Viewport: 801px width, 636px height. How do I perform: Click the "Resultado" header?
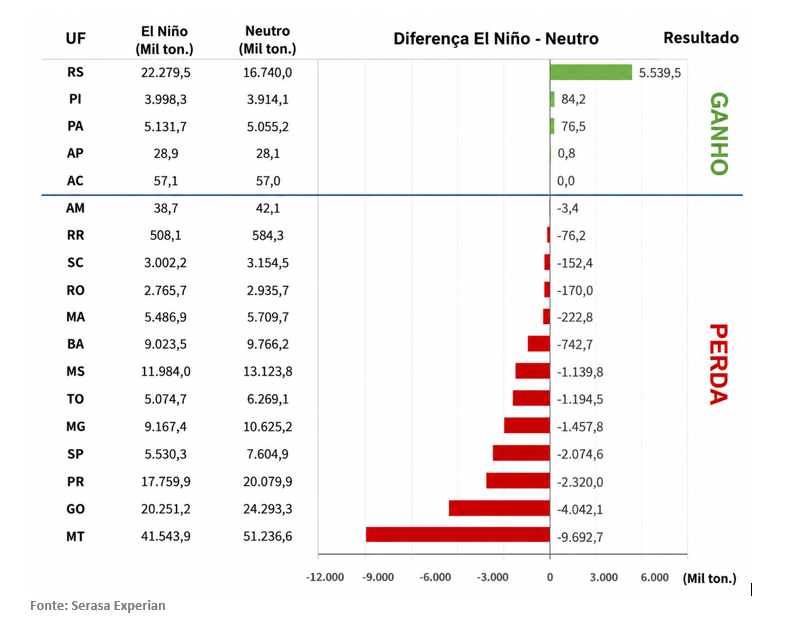701,38
